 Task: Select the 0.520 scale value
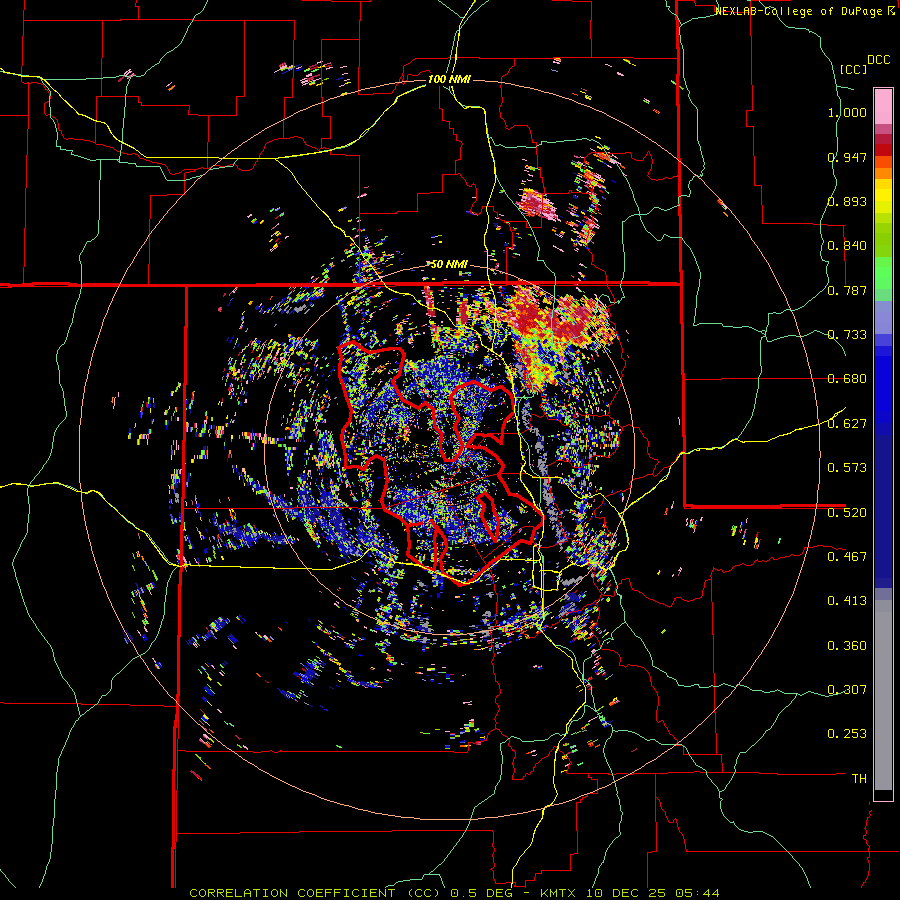pos(847,512)
